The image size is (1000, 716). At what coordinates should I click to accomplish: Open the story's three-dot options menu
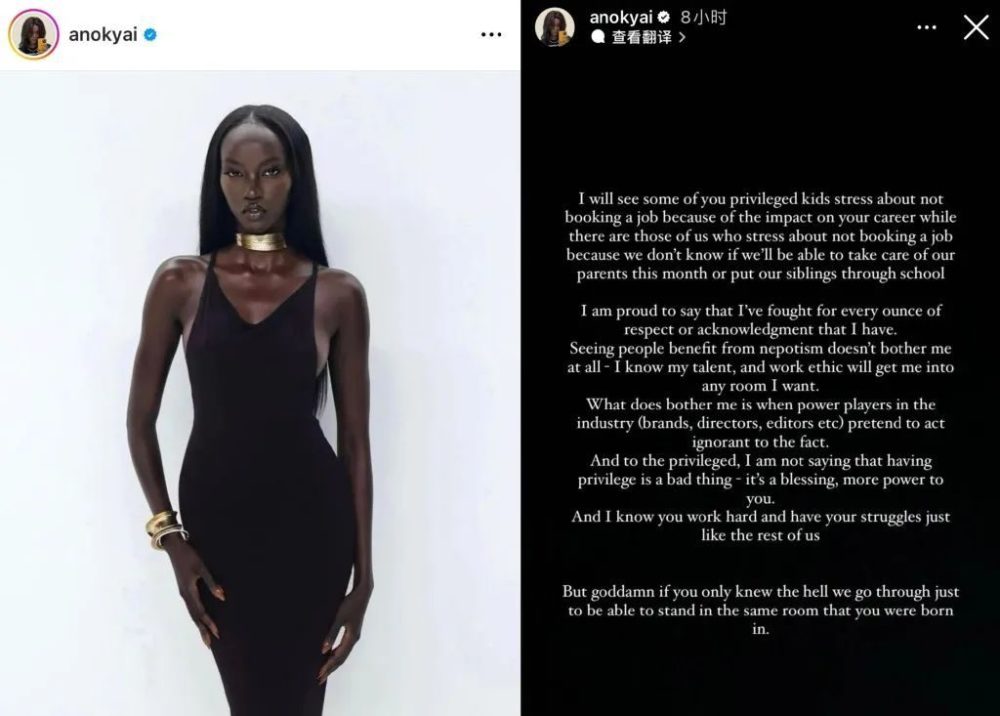[x=927, y=27]
